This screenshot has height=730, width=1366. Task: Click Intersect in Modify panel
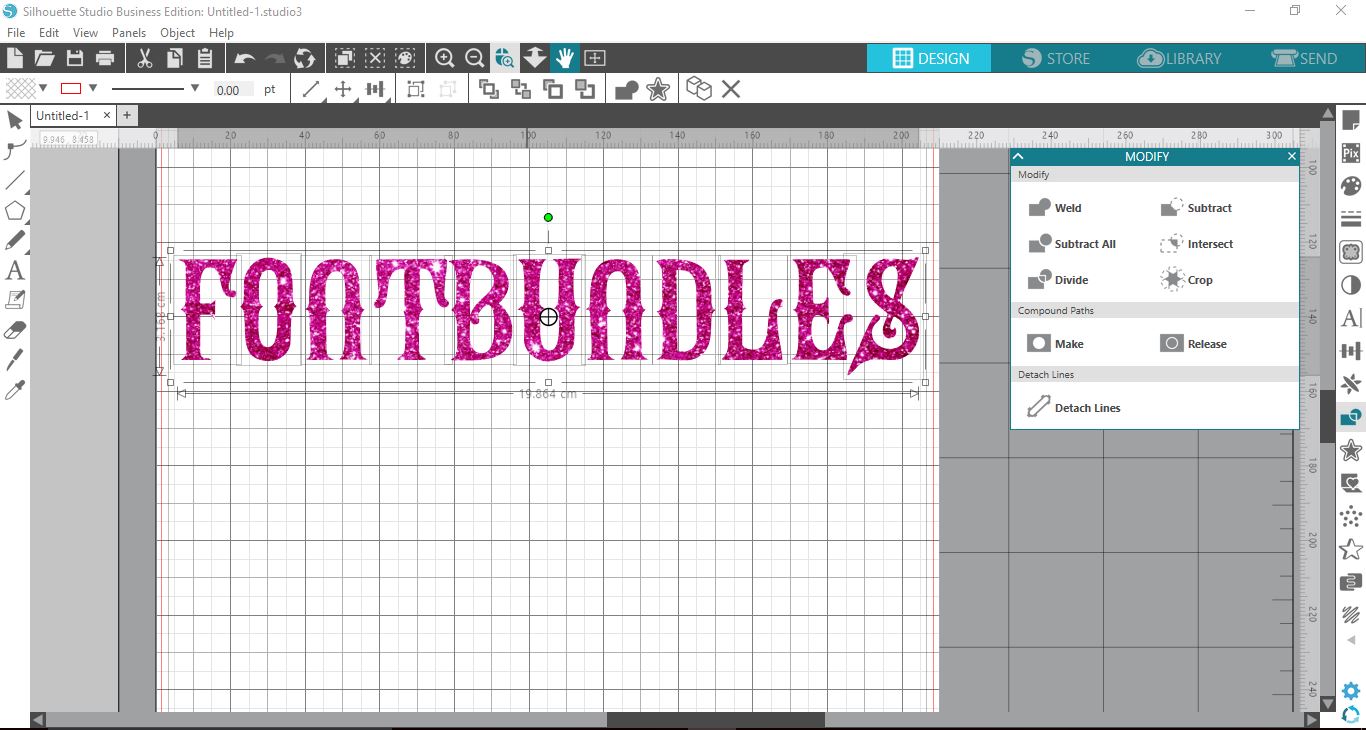pos(1197,244)
